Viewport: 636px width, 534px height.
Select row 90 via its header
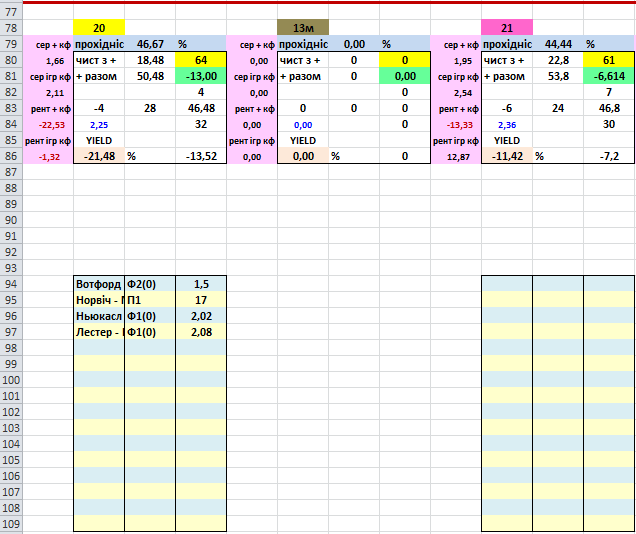click(x=11, y=220)
